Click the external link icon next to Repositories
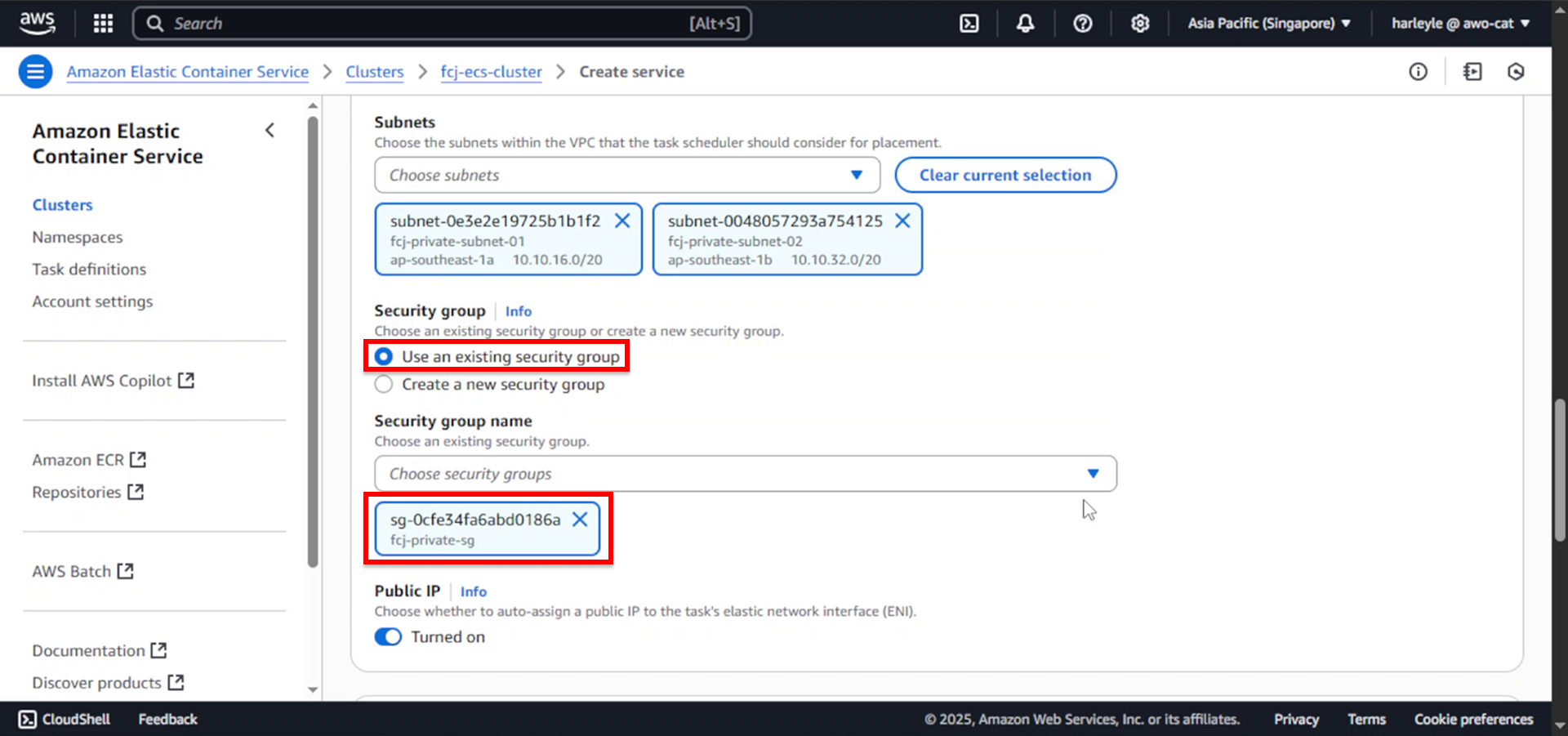Image resolution: width=1568 pixels, height=736 pixels. pos(136,492)
